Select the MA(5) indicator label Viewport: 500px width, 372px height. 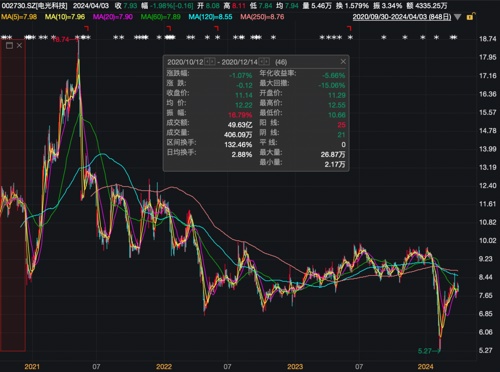pyautogui.click(x=19, y=17)
